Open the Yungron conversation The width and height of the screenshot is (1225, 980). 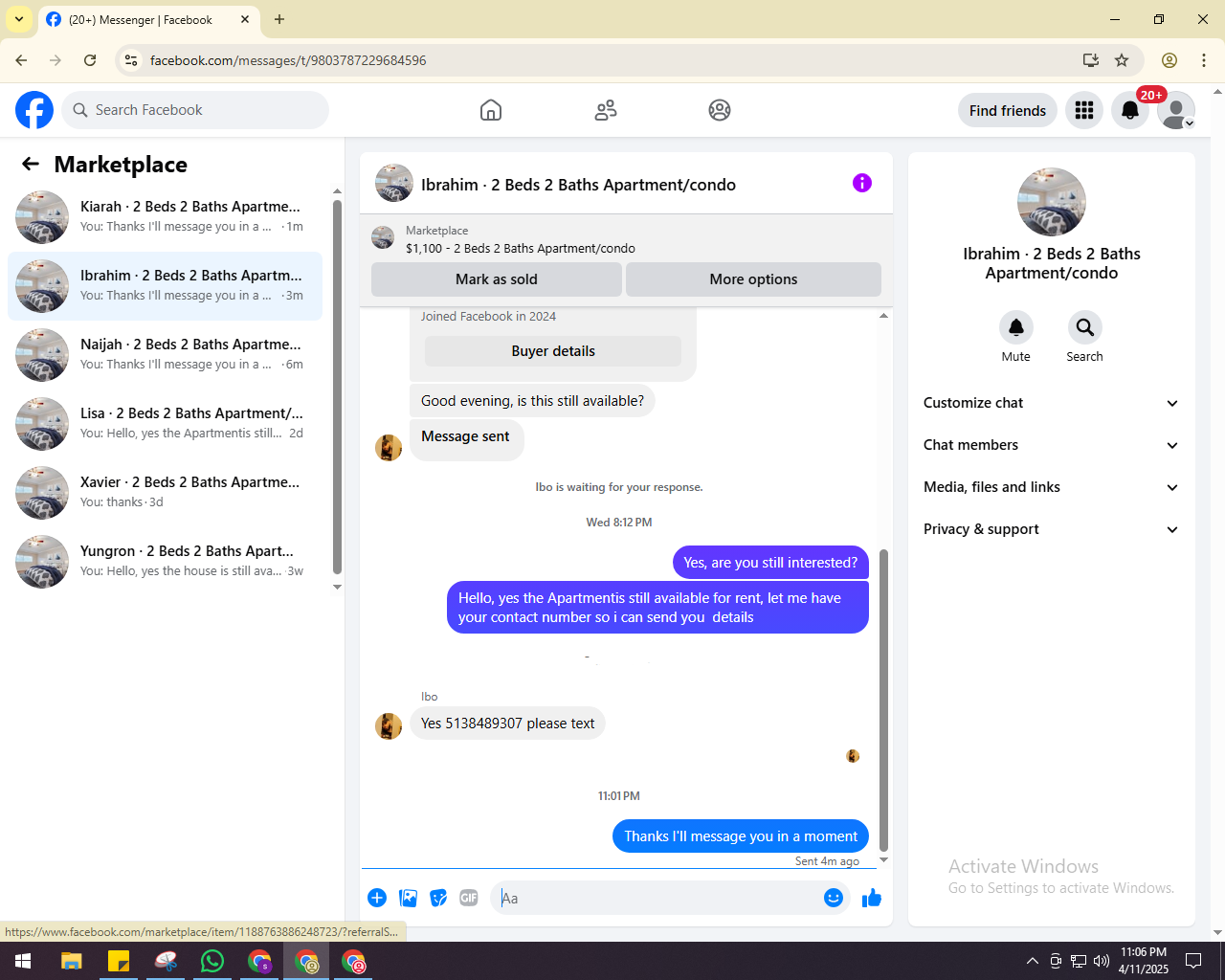coord(165,562)
